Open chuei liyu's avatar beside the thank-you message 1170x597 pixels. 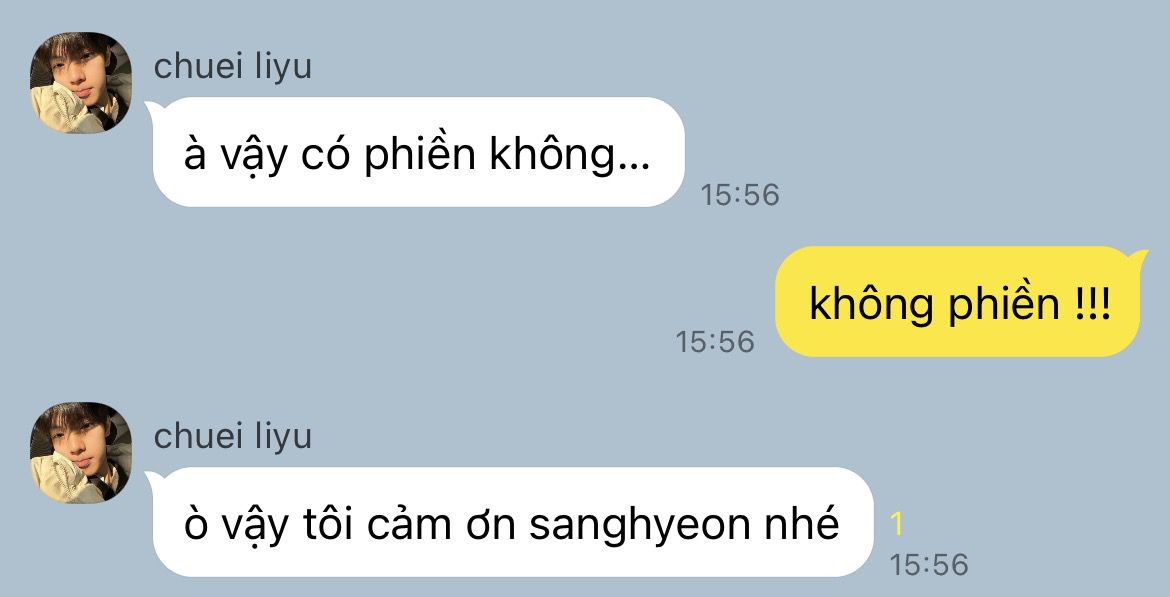81,452
